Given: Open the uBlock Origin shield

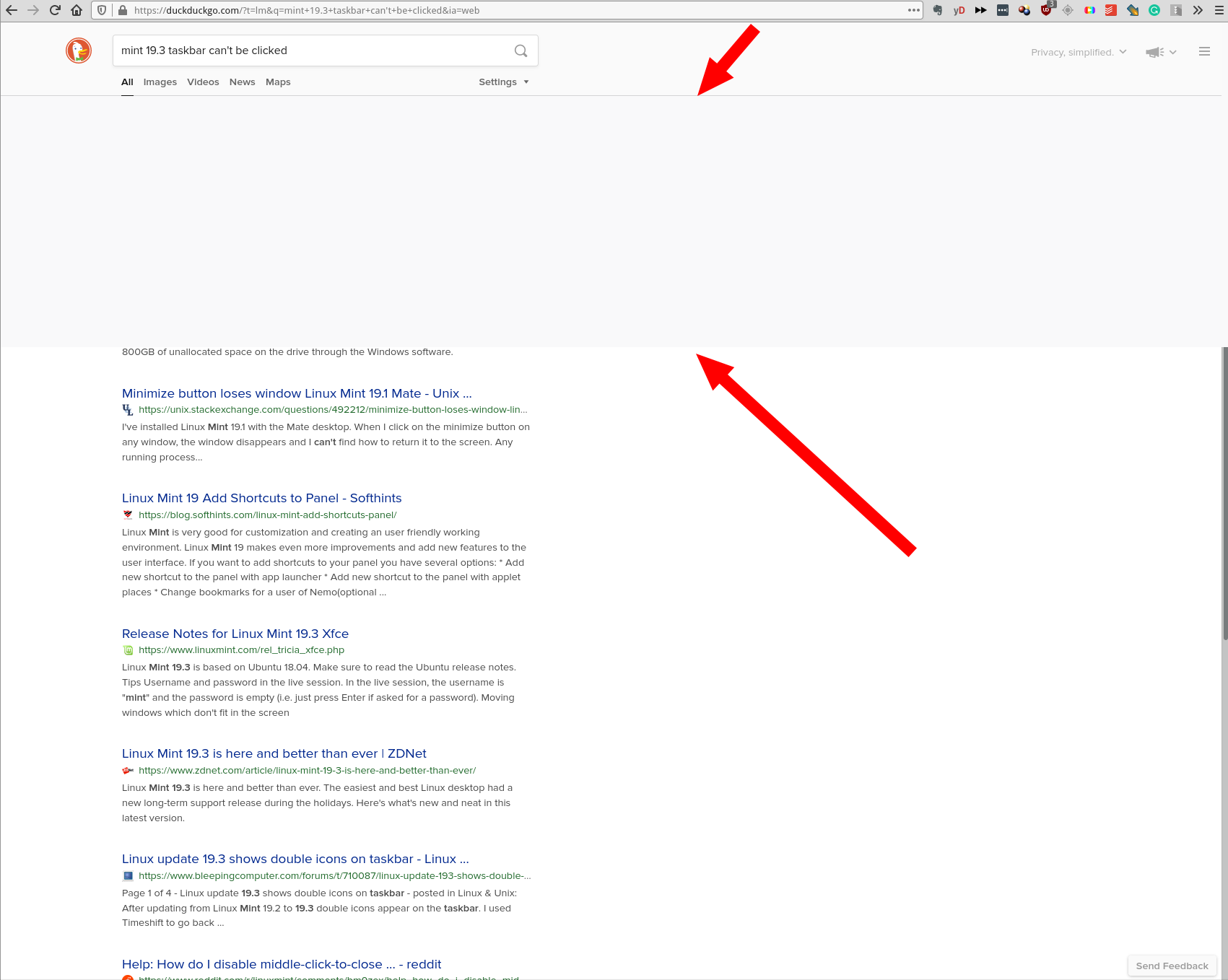Looking at the screenshot, I should point(1046,10).
